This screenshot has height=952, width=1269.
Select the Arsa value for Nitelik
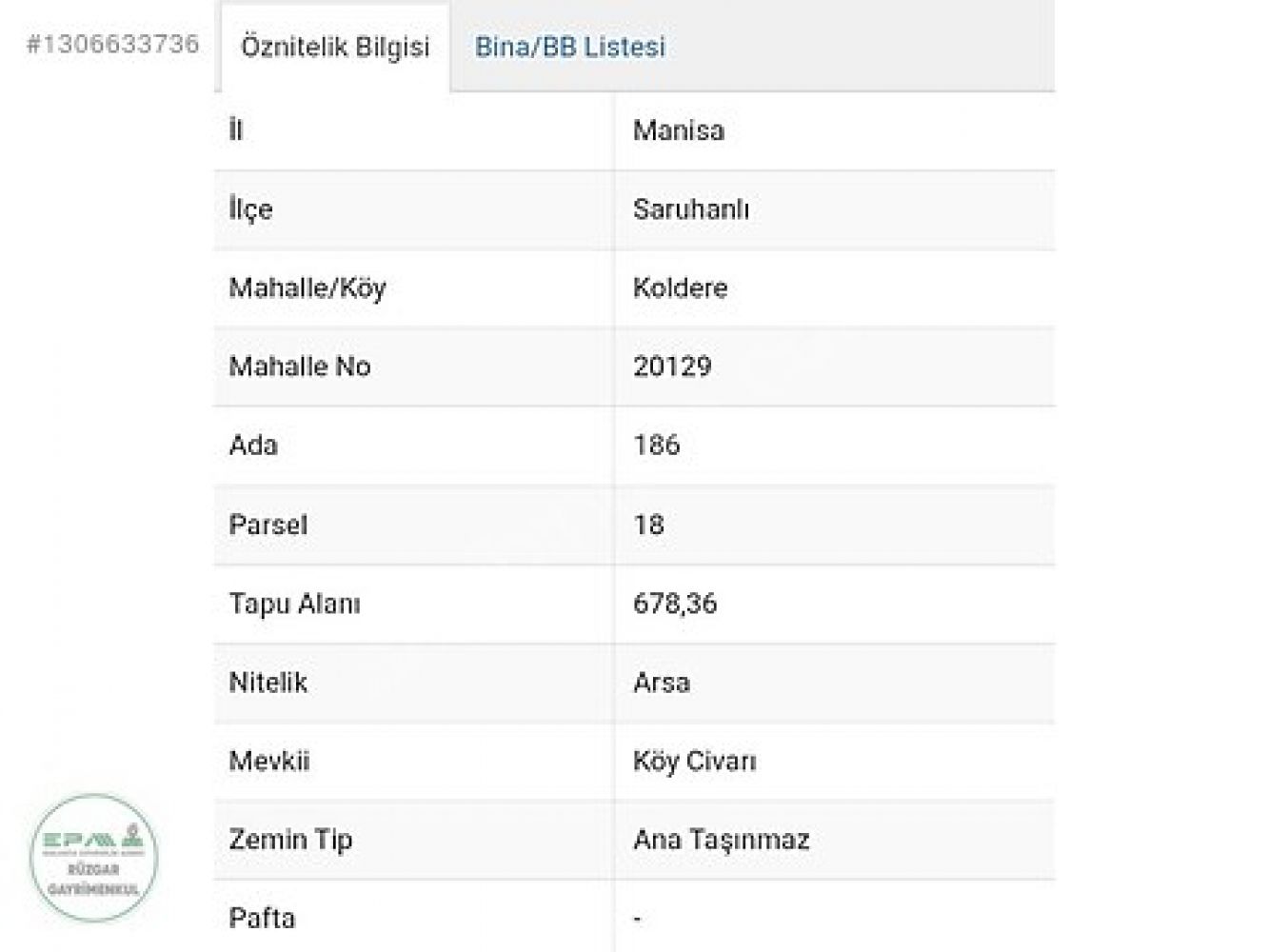(x=661, y=683)
